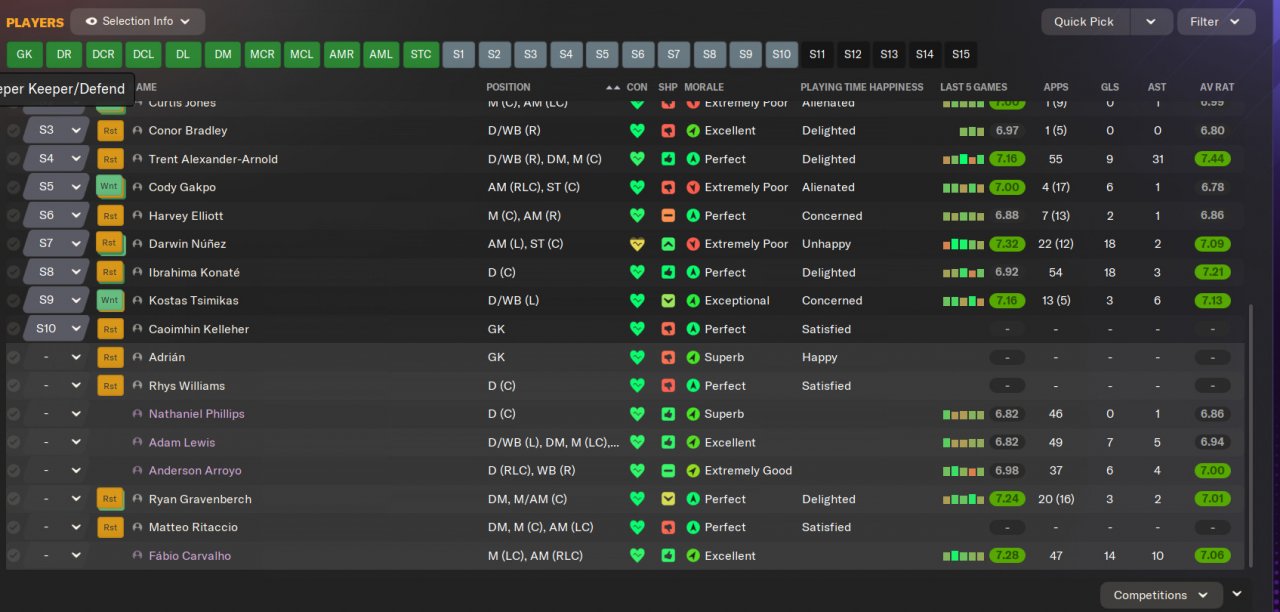
Task: Open Adam Lewis player profile
Action: (x=182, y=442)
